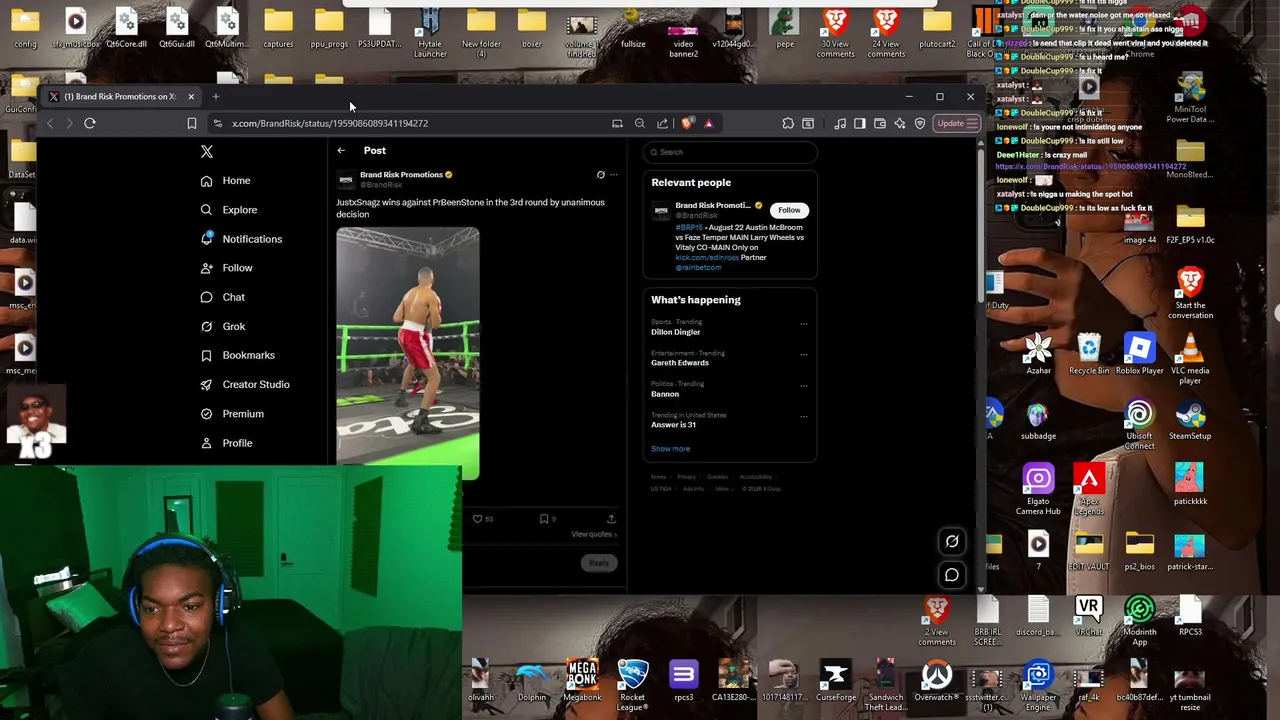Open the post's three-dot more menu

(x=614, y=175)
